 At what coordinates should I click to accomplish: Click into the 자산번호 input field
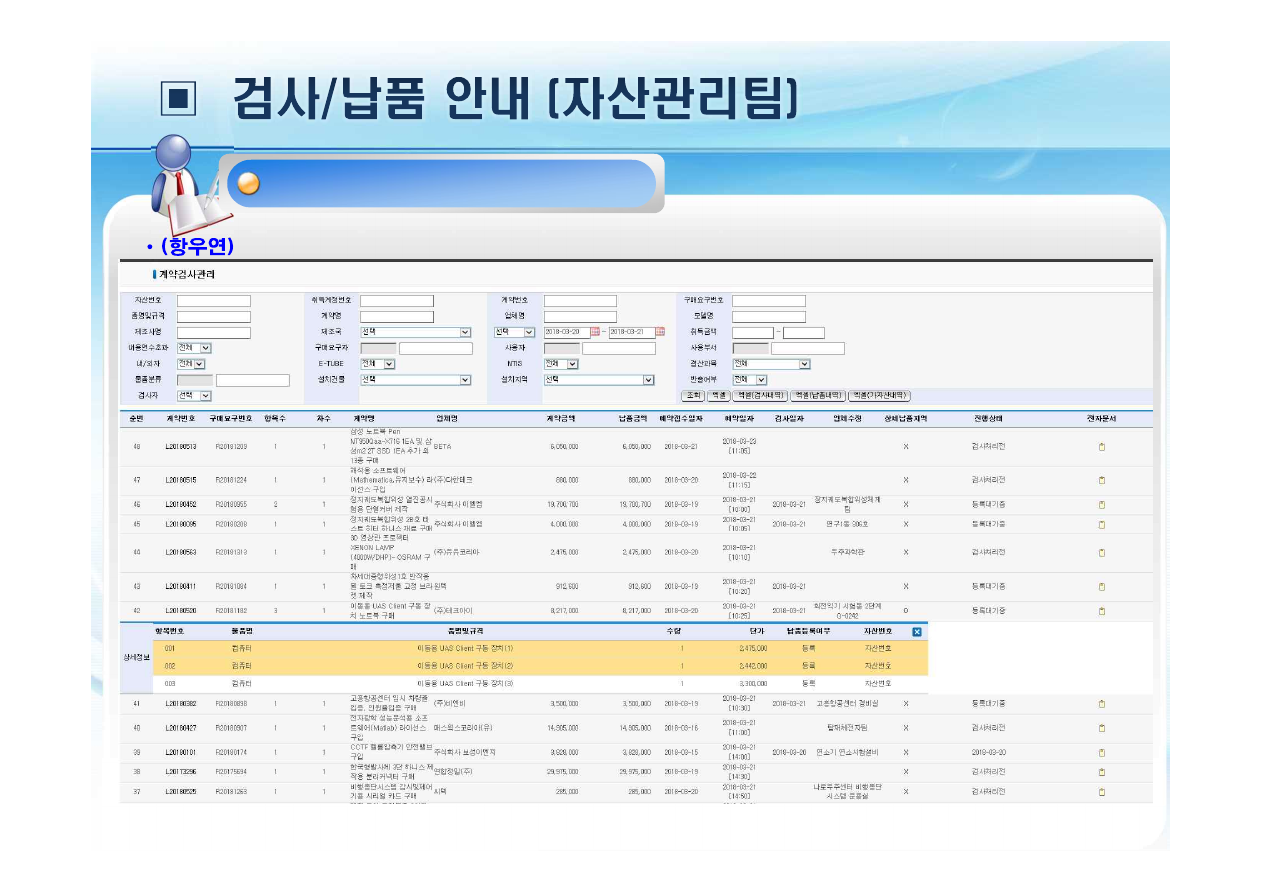point(214,301)
